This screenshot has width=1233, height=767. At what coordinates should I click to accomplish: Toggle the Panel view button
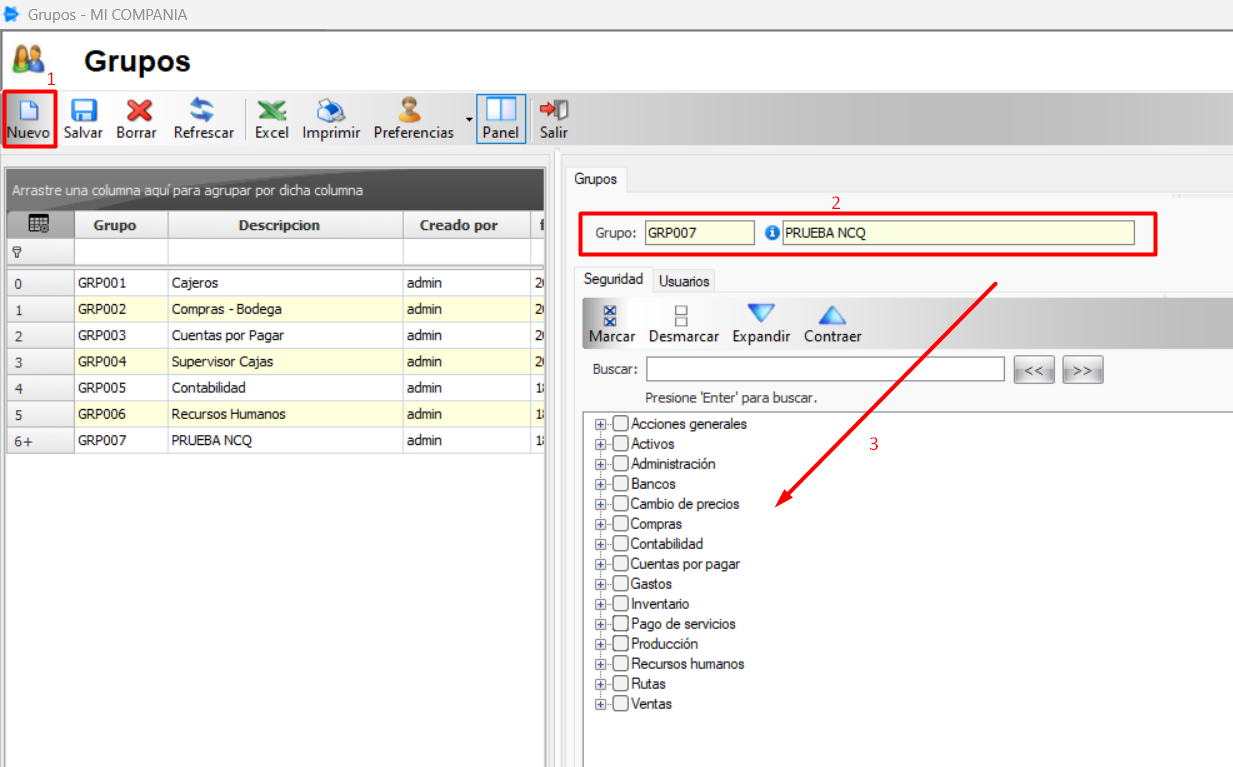pyautogui.click(x=500, y=118)
